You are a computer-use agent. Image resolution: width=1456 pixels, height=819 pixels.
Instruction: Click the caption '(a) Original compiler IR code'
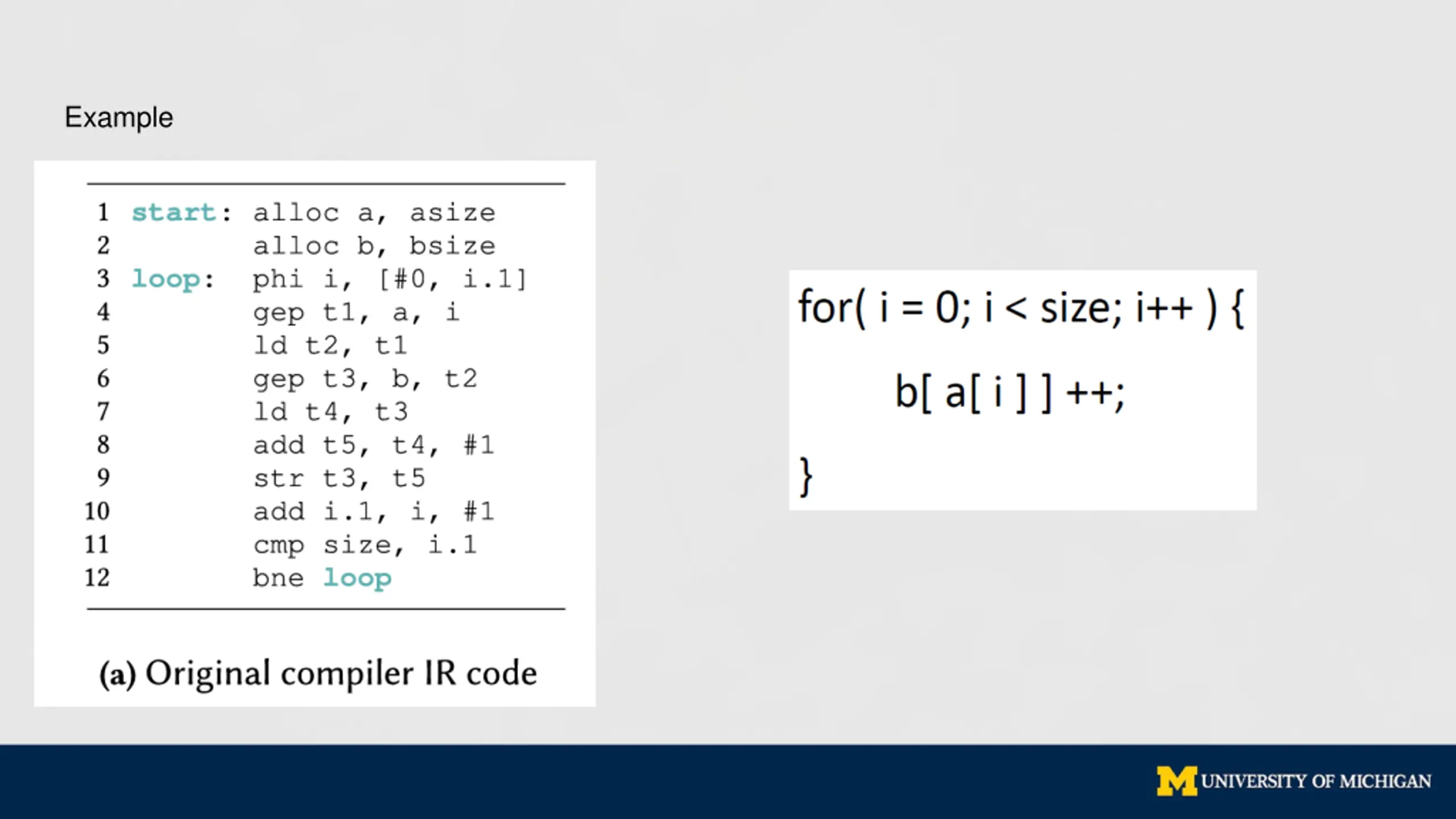click(x=318, y=674)
